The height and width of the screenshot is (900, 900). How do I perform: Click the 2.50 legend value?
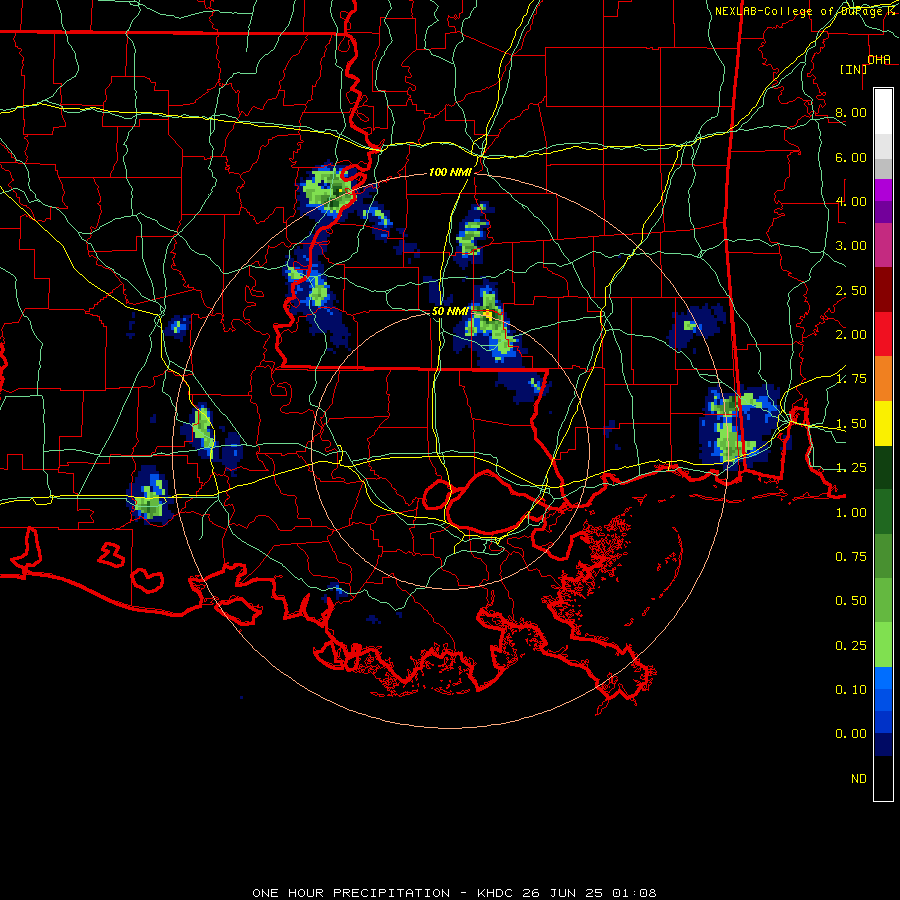pos(851,290)
